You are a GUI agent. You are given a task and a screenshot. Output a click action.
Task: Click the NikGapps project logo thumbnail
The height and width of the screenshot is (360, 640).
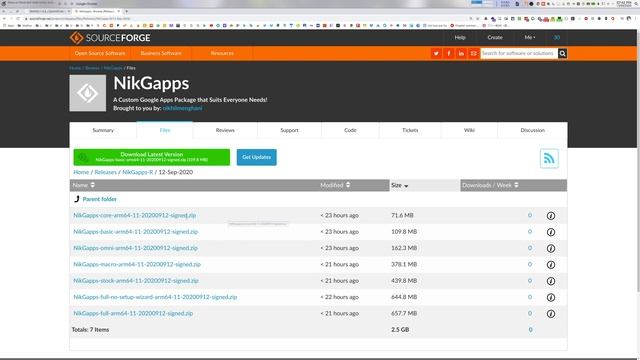click(x=88, y=93)
